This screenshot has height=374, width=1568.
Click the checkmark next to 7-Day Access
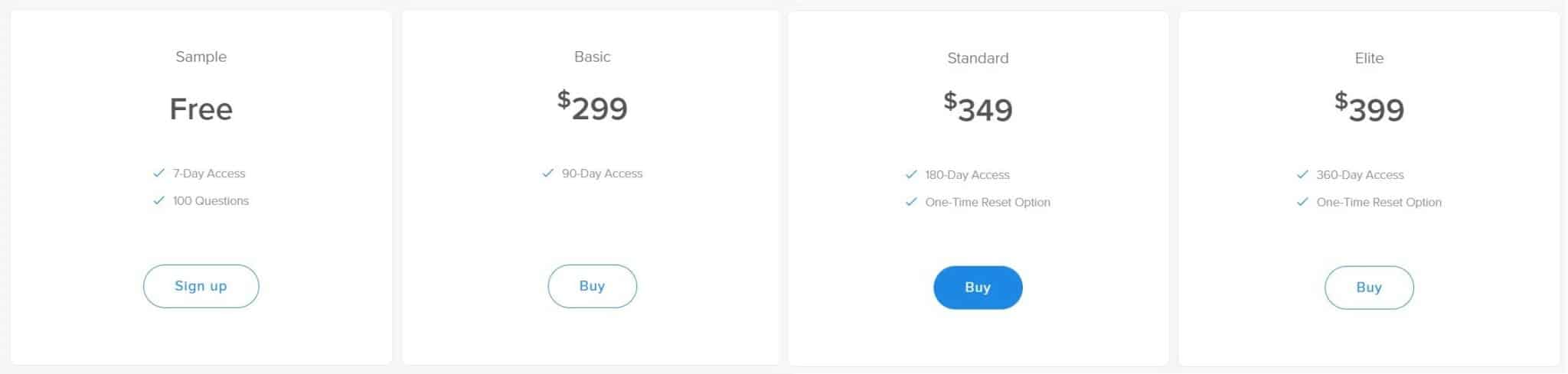158,173
